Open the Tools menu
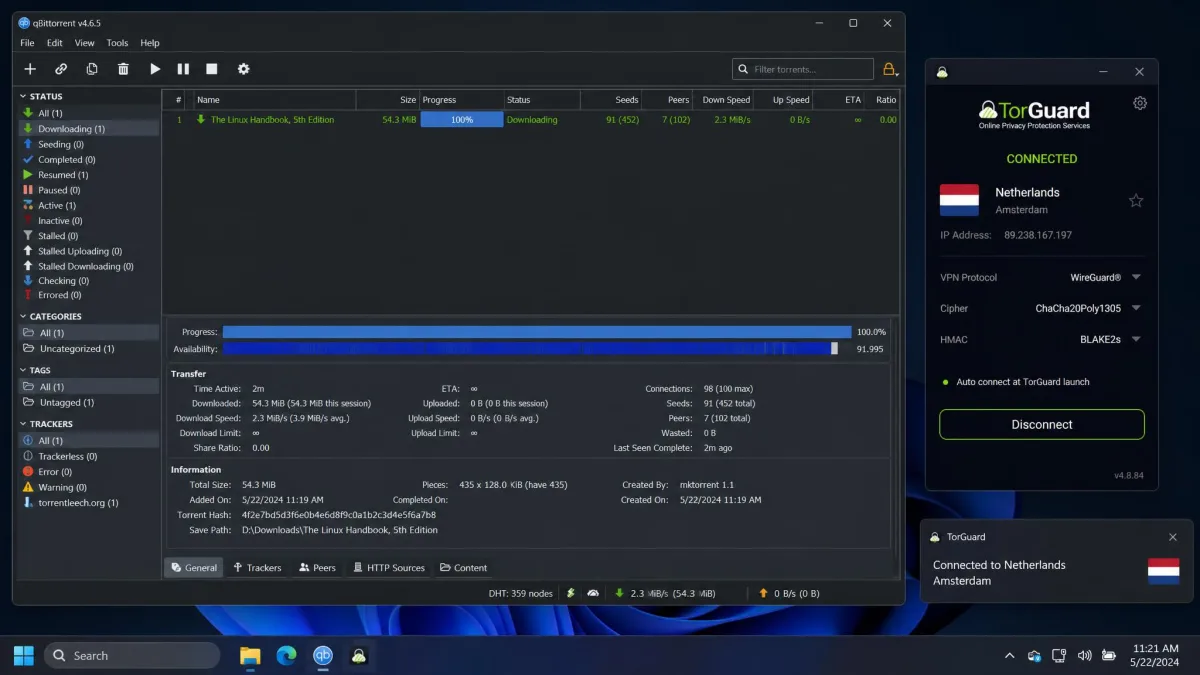The height and width of the screenshot is (675, 1200). pos(117,43)
